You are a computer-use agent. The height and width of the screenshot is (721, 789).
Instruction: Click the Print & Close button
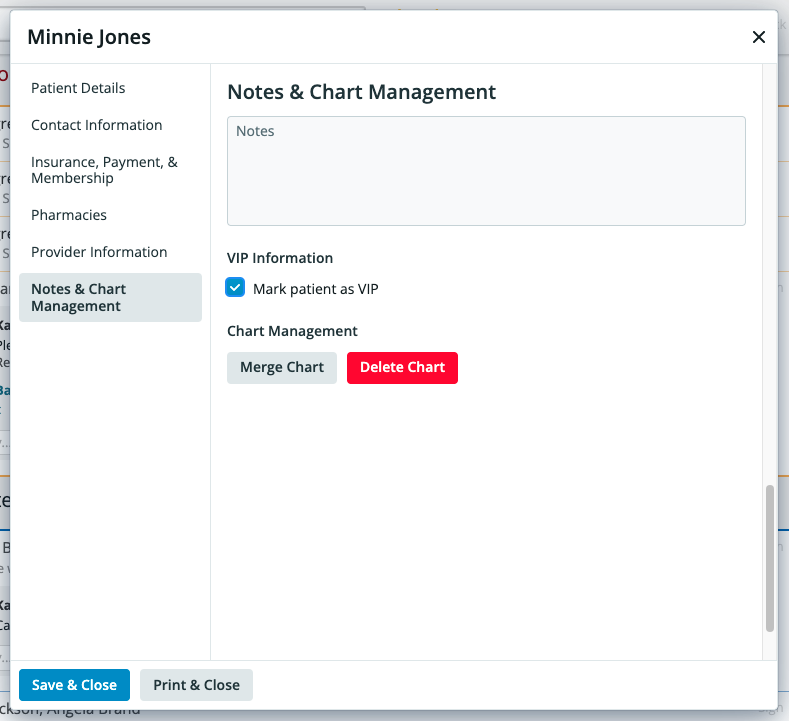[x=196, y=685]
